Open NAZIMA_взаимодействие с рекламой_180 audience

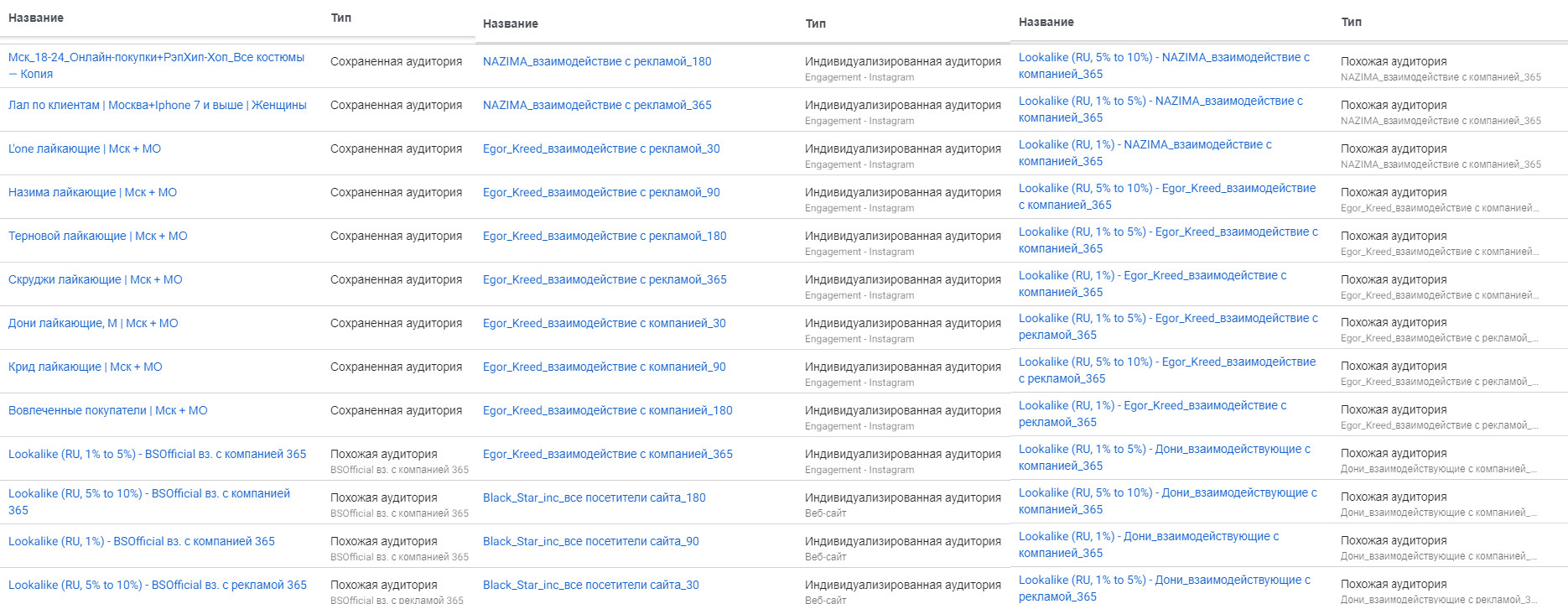click(597, 61)
